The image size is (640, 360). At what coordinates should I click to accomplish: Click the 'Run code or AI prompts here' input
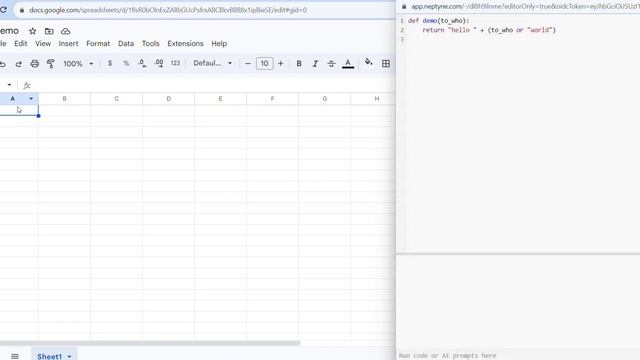click(x=518, y=356)
